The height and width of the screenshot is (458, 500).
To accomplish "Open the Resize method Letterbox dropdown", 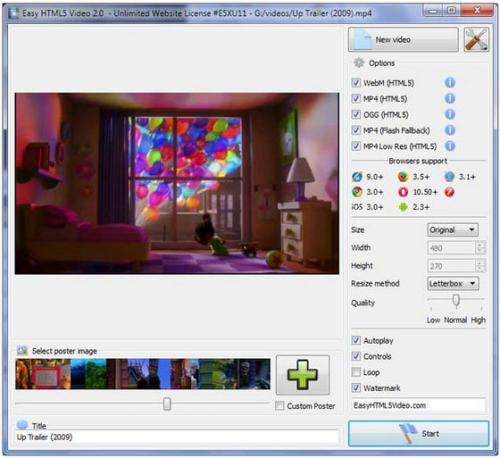I will (x=453, y=283).
